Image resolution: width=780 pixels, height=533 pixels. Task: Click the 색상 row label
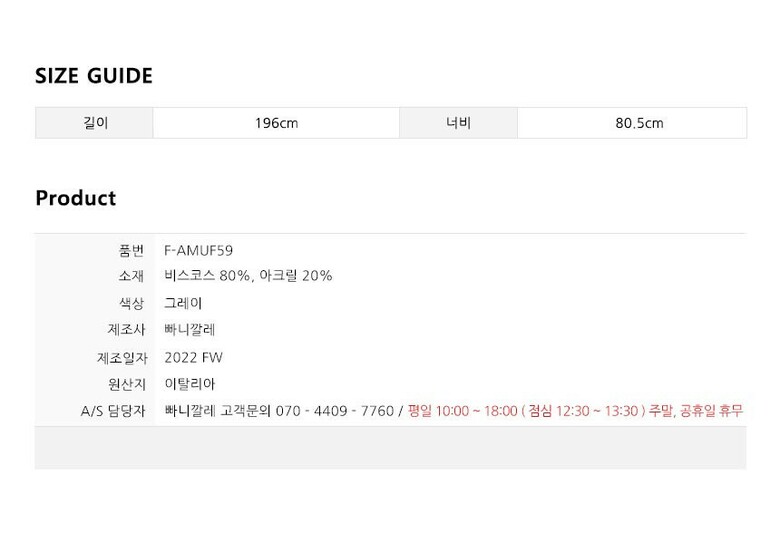[131, 303]
